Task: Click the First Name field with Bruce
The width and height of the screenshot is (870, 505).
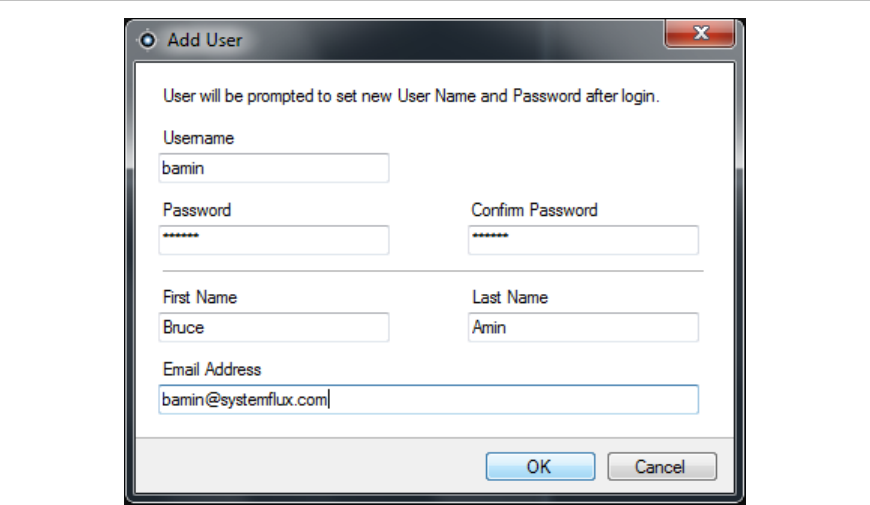Action: point(273,327)
